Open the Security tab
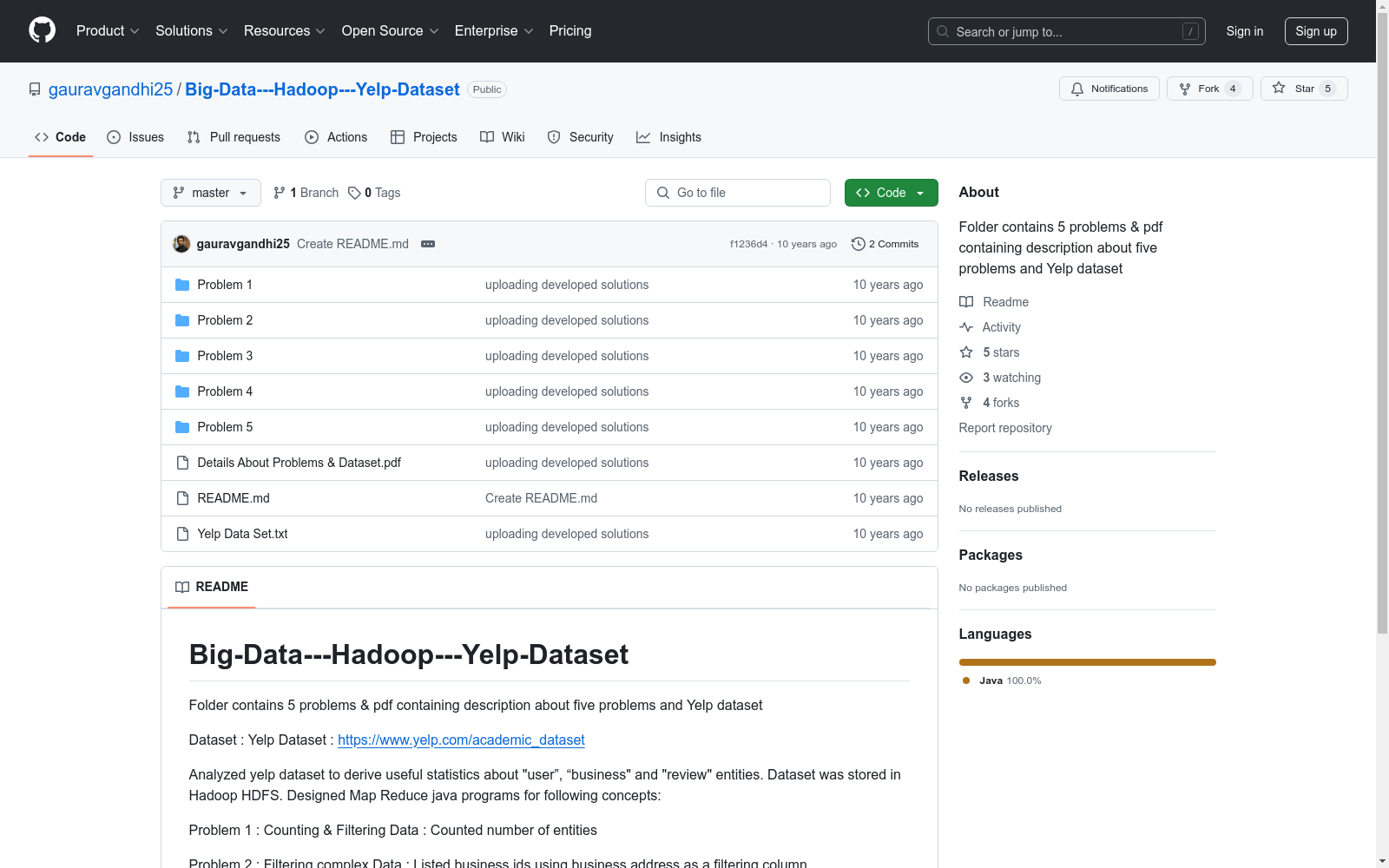Screen dimensions: 1389x868 tap(581, 137)
